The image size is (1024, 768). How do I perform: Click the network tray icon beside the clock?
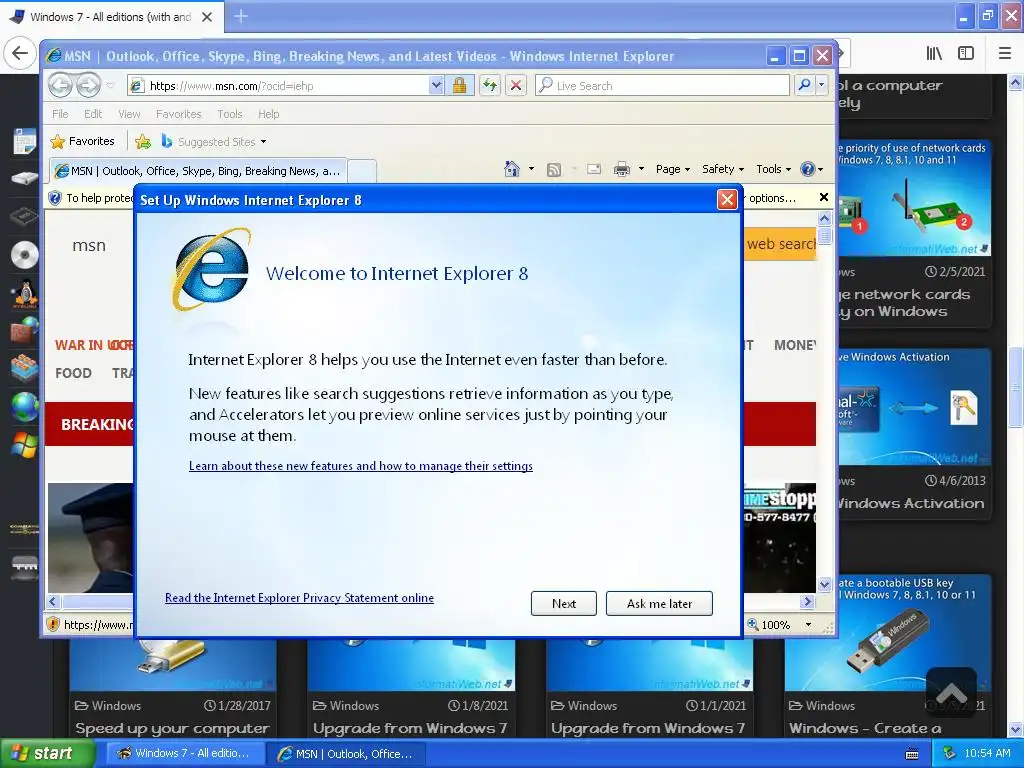[949, 754]
